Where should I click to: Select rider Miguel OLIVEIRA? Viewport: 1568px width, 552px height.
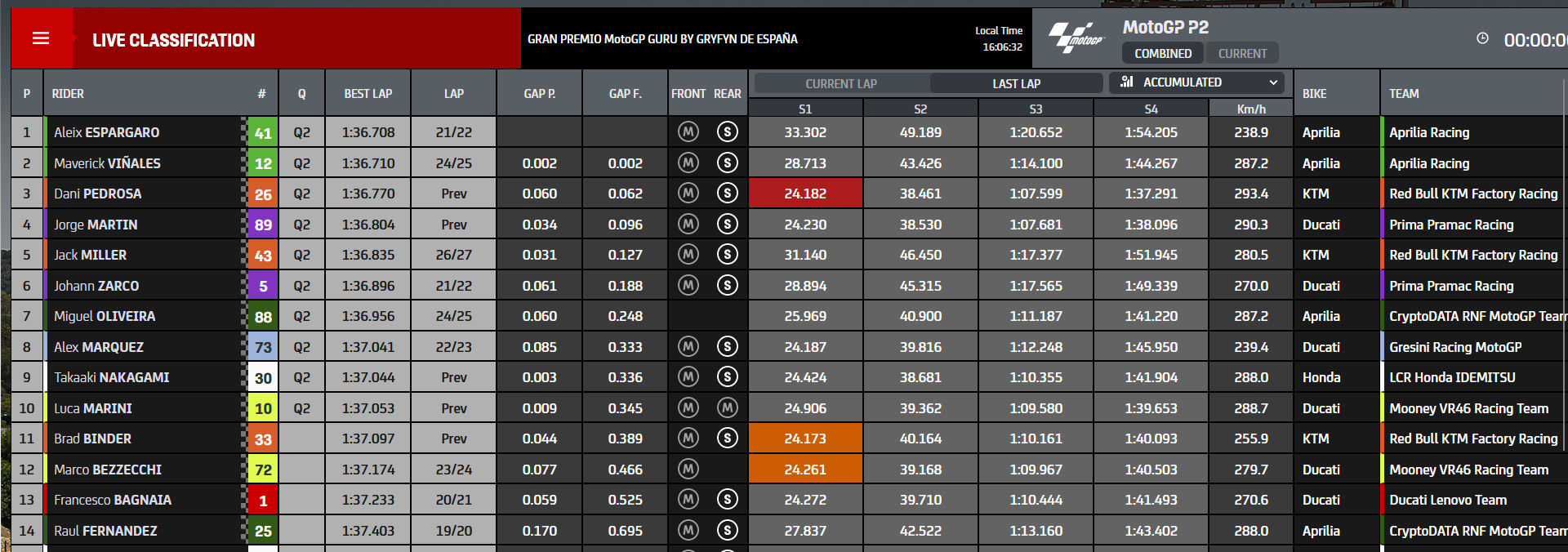105,316
